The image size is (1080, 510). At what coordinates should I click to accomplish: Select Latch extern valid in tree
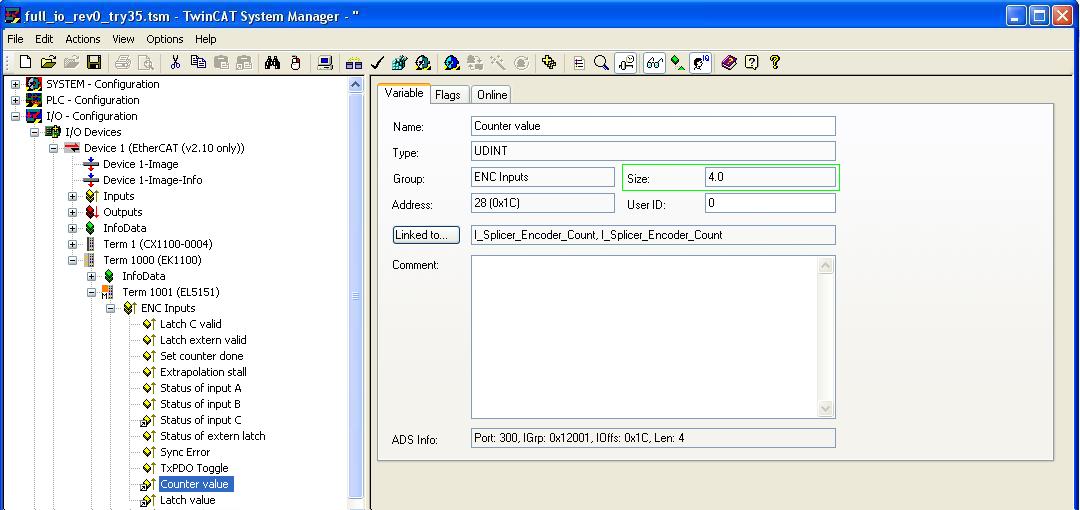203,340
